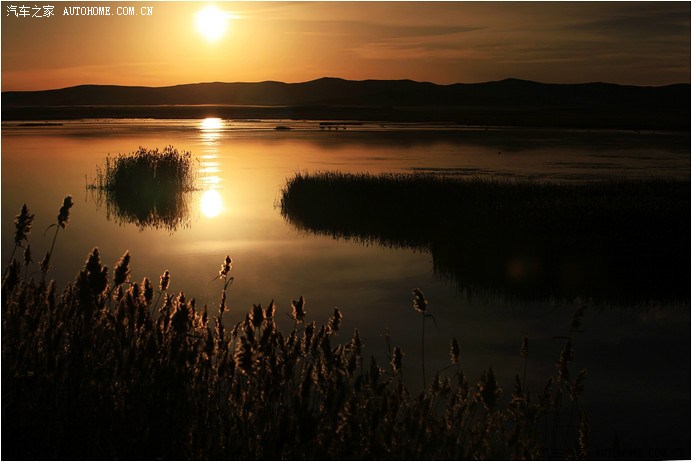
Task: Click the lower bright sun reflection on water
Action: pos(211,203)
